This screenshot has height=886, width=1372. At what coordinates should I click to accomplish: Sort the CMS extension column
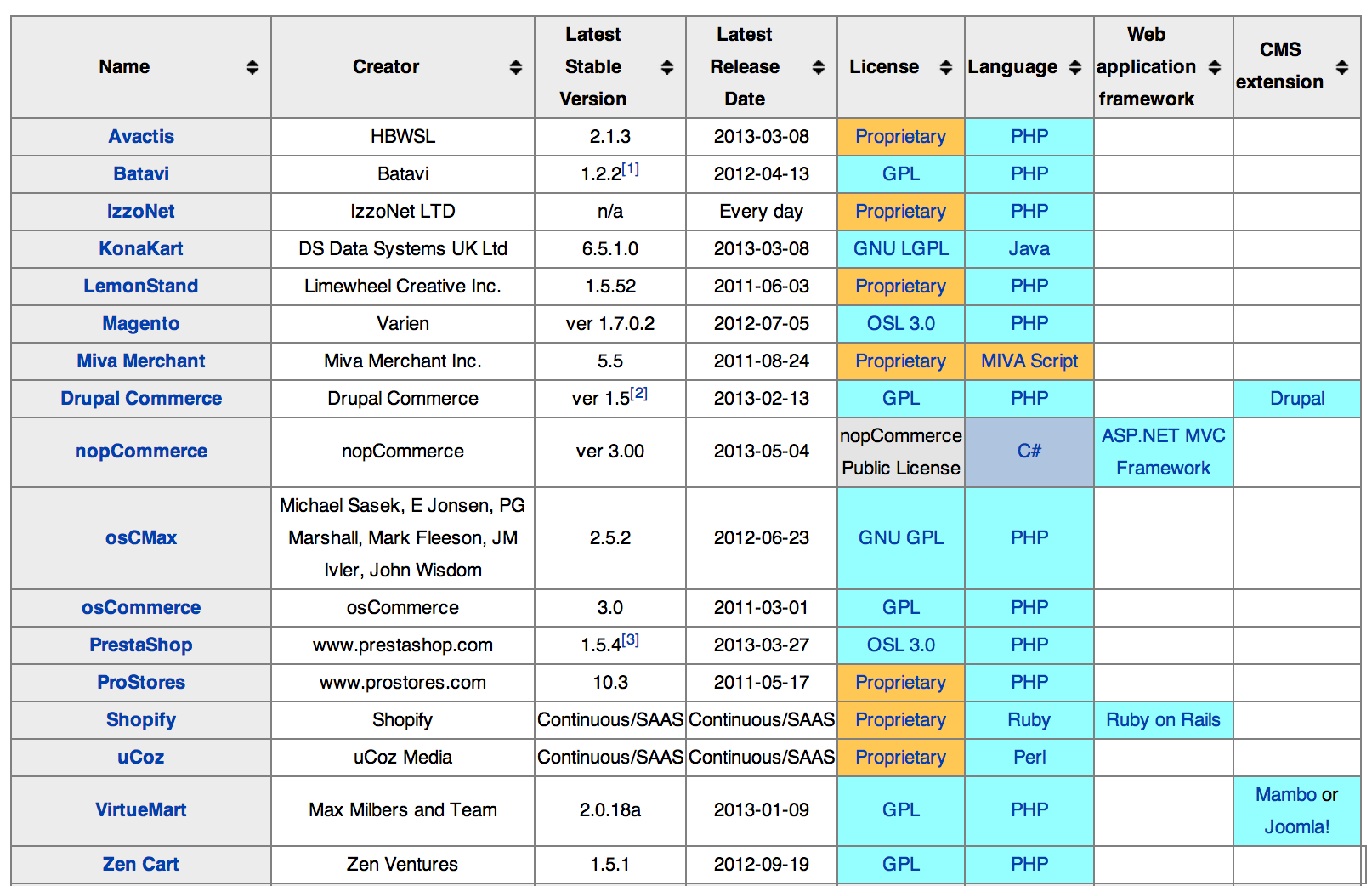(1341, 67)
